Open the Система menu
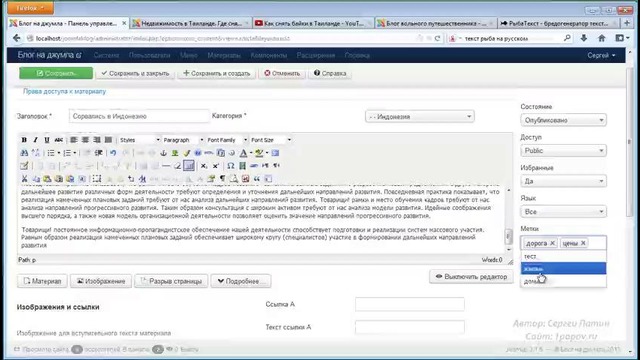The image size is (640, 360). tap(106, 56)
